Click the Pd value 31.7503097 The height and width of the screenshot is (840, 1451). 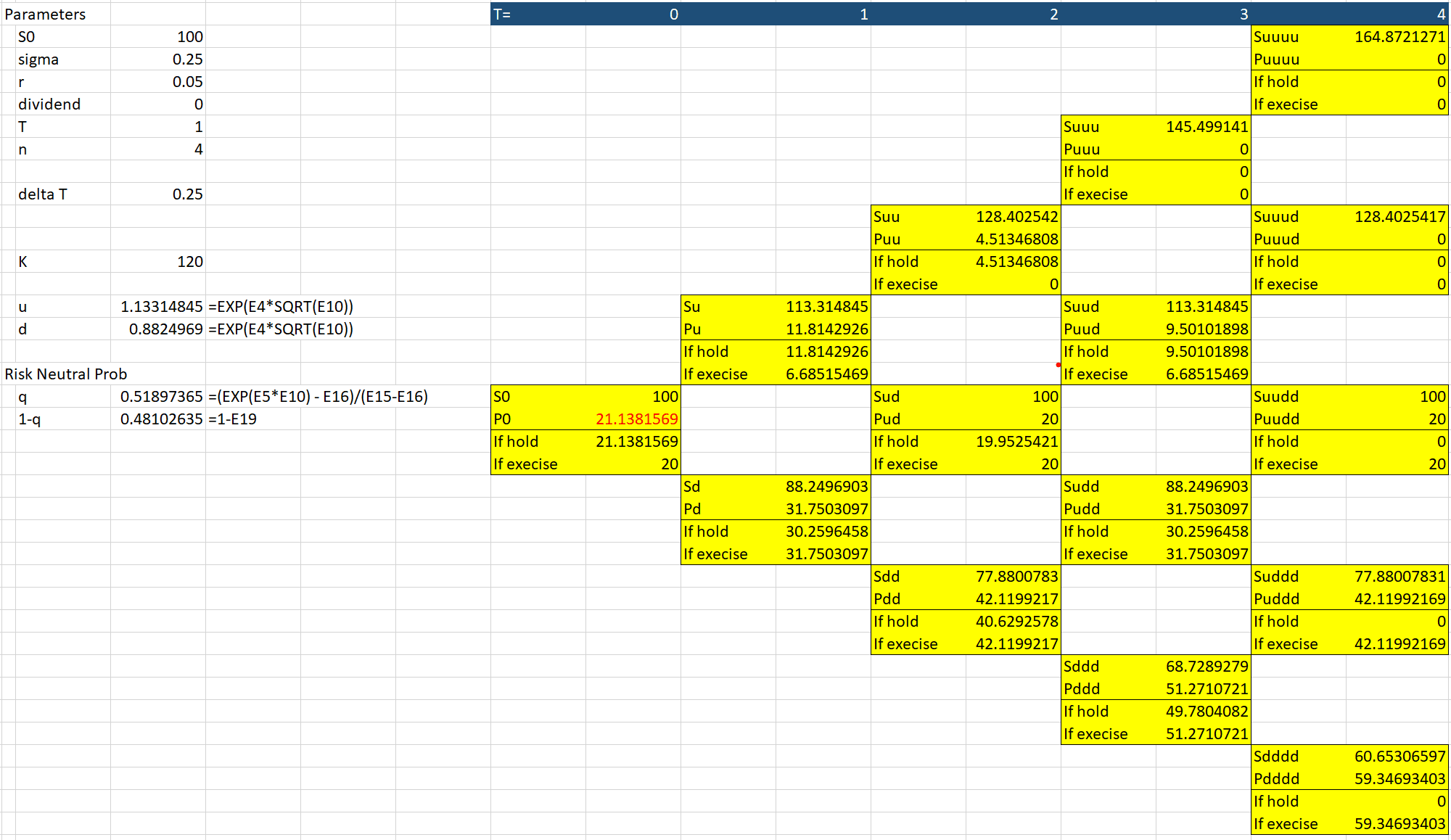(x=823, y=509)
